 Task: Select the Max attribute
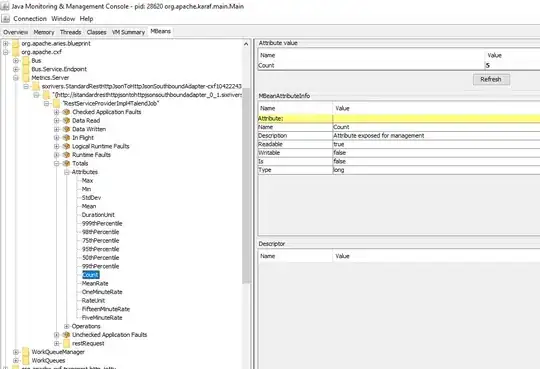(87, 181)
